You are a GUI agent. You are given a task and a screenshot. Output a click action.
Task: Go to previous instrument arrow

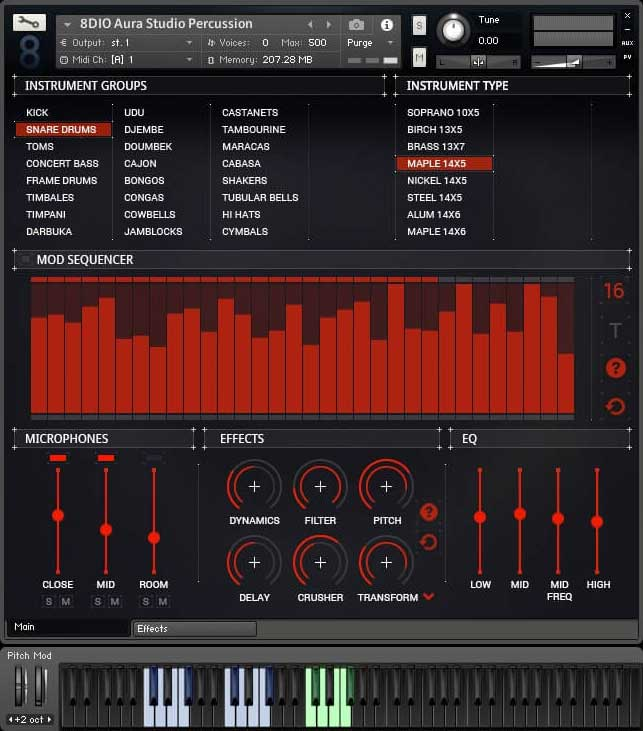[310, 24]
